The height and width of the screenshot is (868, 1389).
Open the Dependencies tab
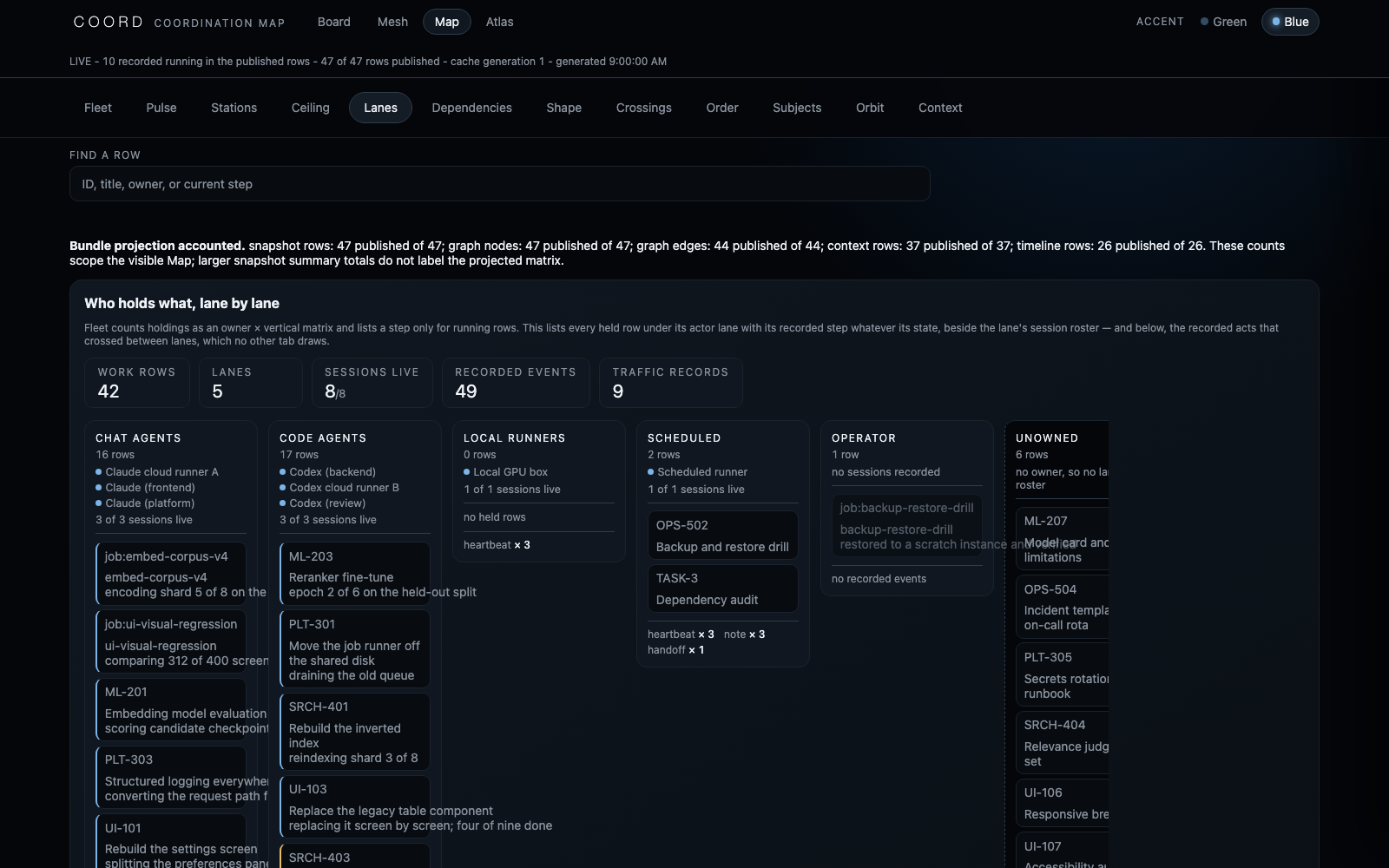(472, 108)
